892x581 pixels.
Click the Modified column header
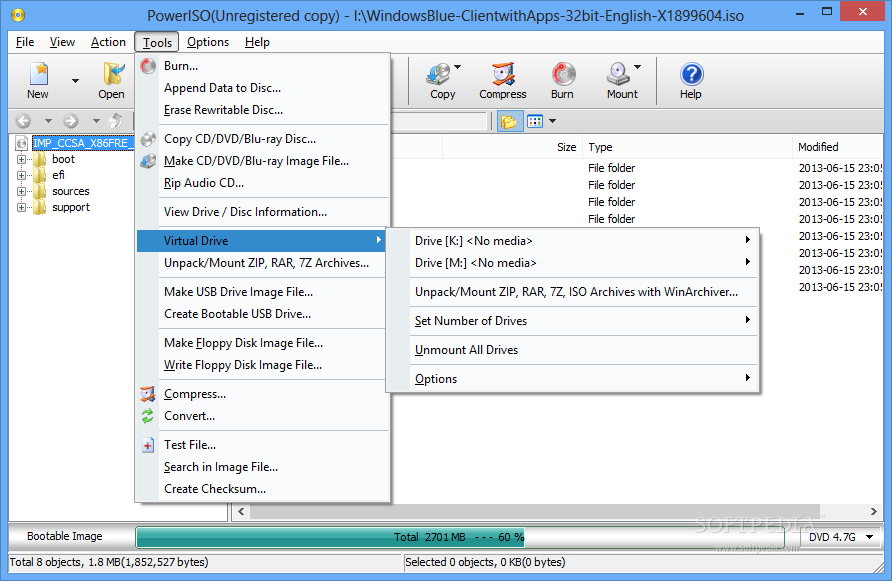click(x=837, y=147)
